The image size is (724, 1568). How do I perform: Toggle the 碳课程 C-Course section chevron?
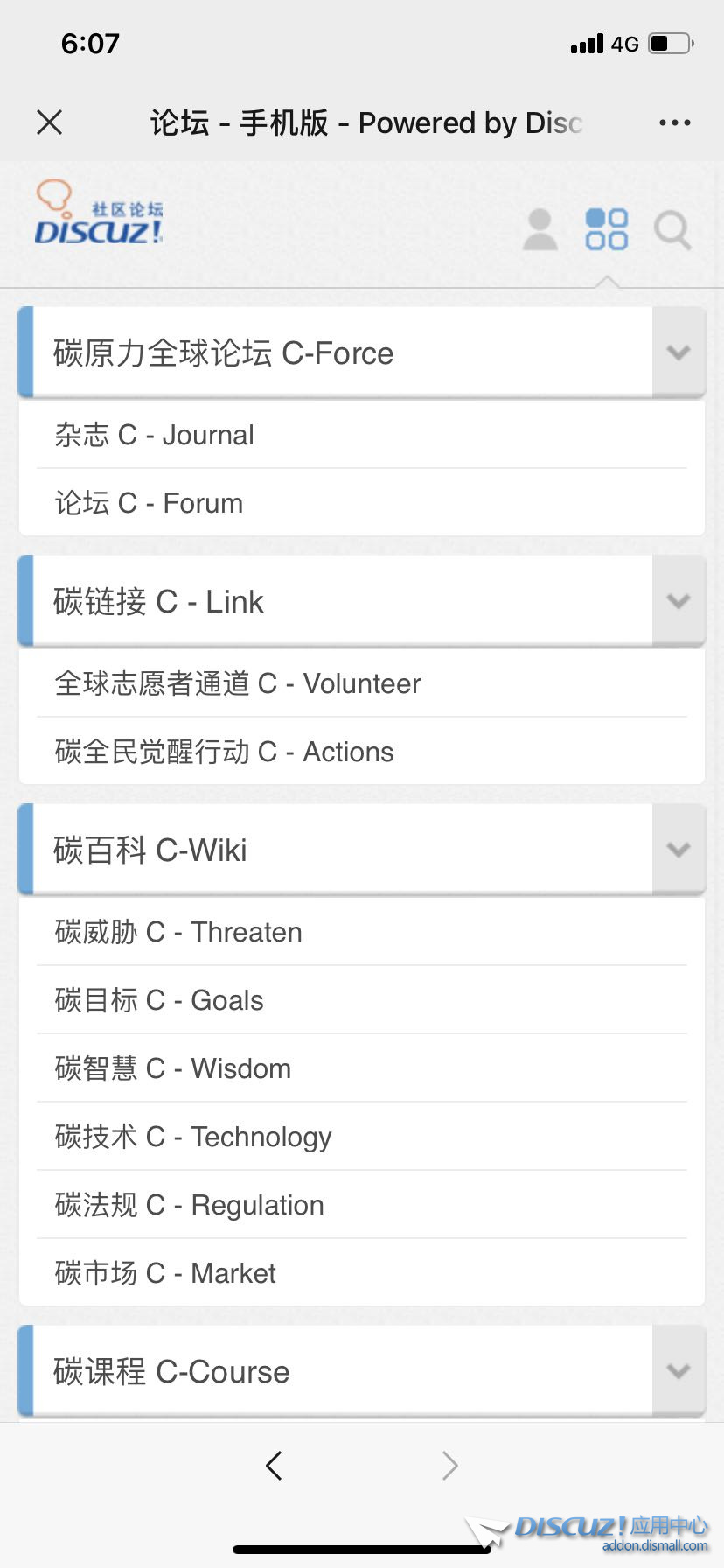(x=679, y=1371)
